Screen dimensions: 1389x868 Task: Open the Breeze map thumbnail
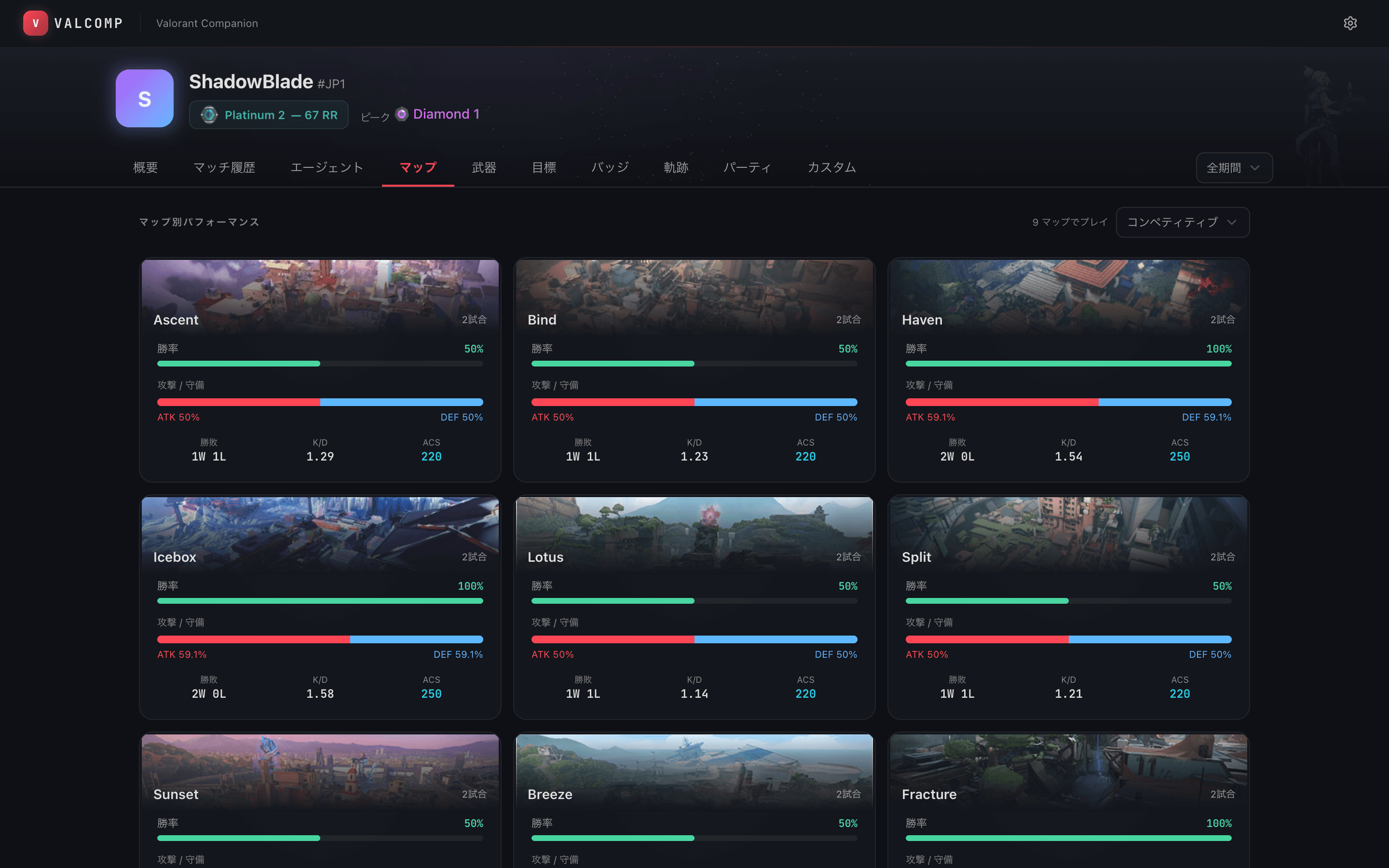(694, 772)
